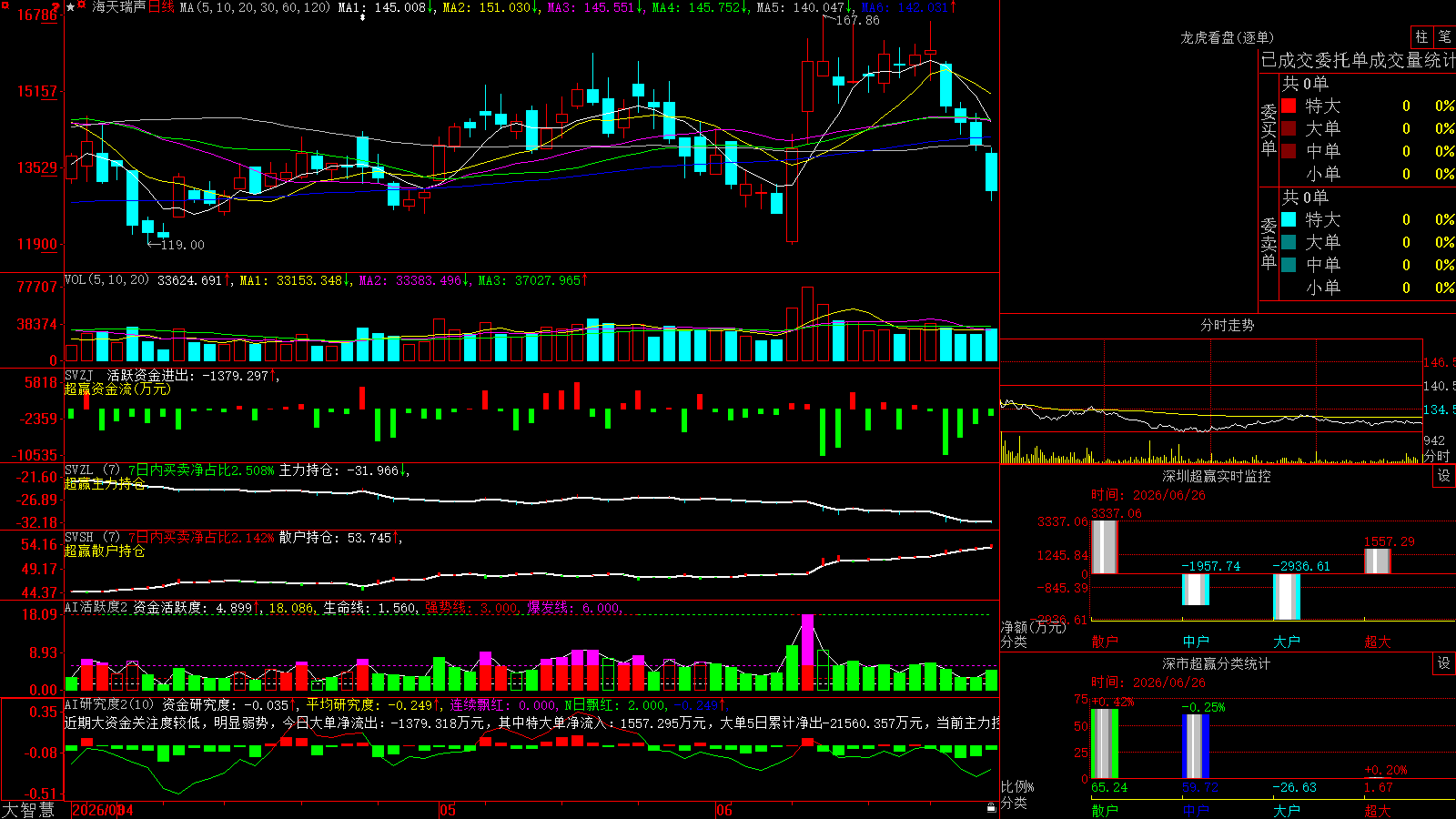This screenshot has height=819, width=1456.
Task: Open 设 settings for 深圳超赢实时监控
Action: (x=1444, y=476)
